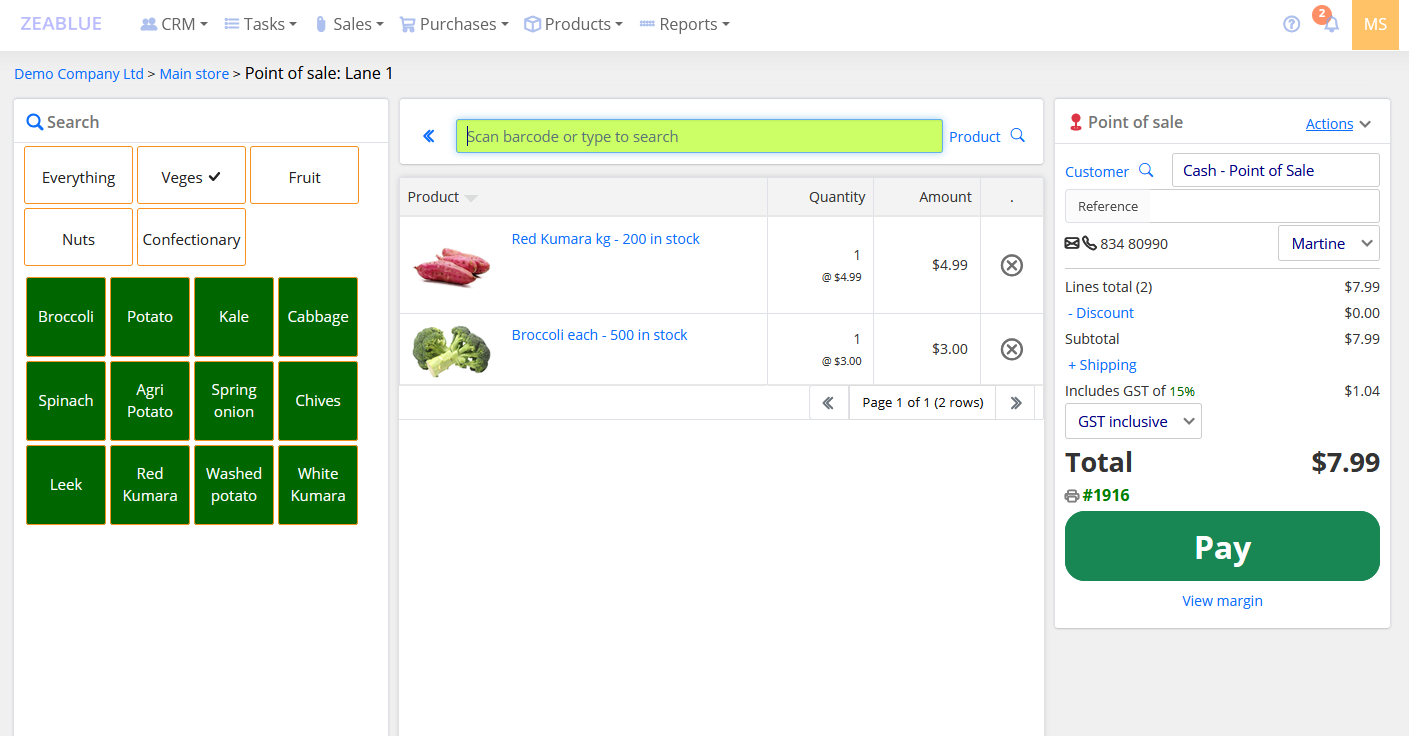Open the notifications bell icon

click(1331, 25)
